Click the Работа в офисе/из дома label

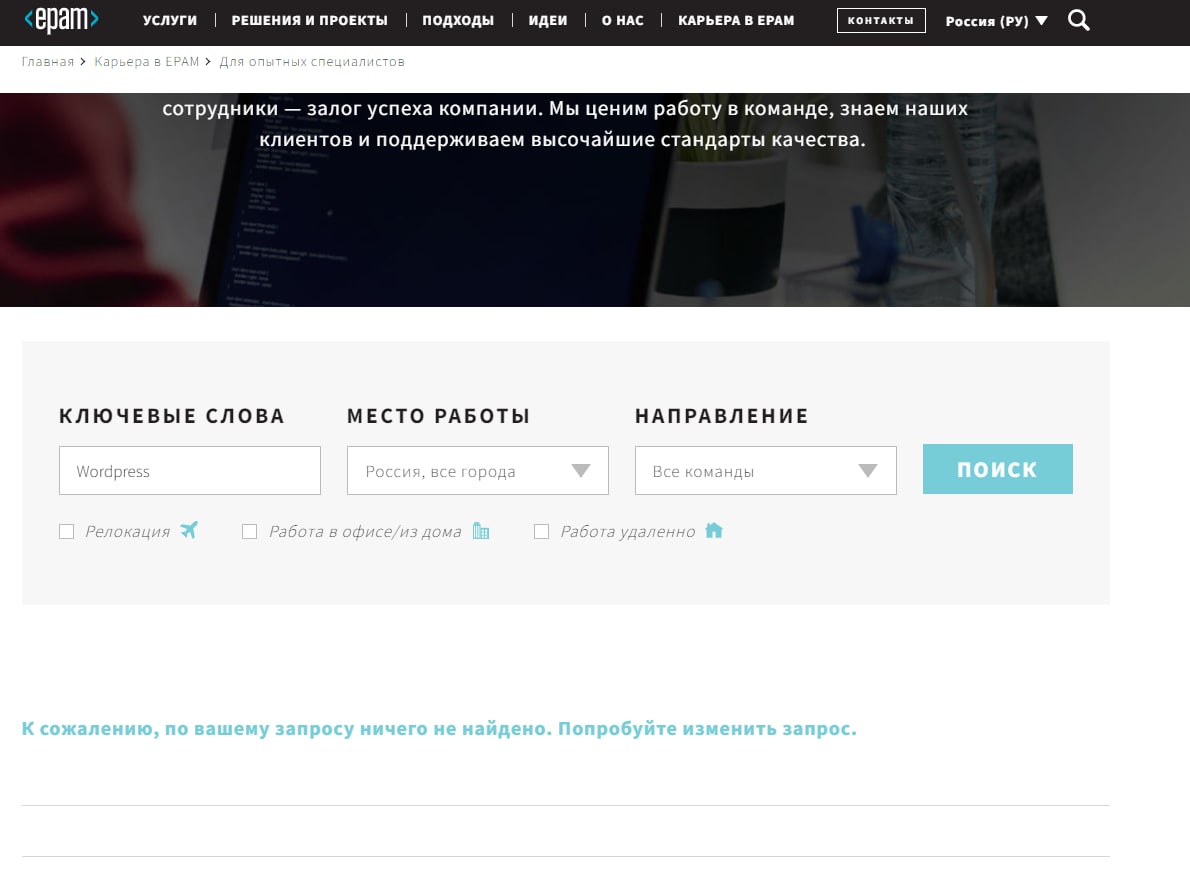pyautogui.click(x=365, y=531)
